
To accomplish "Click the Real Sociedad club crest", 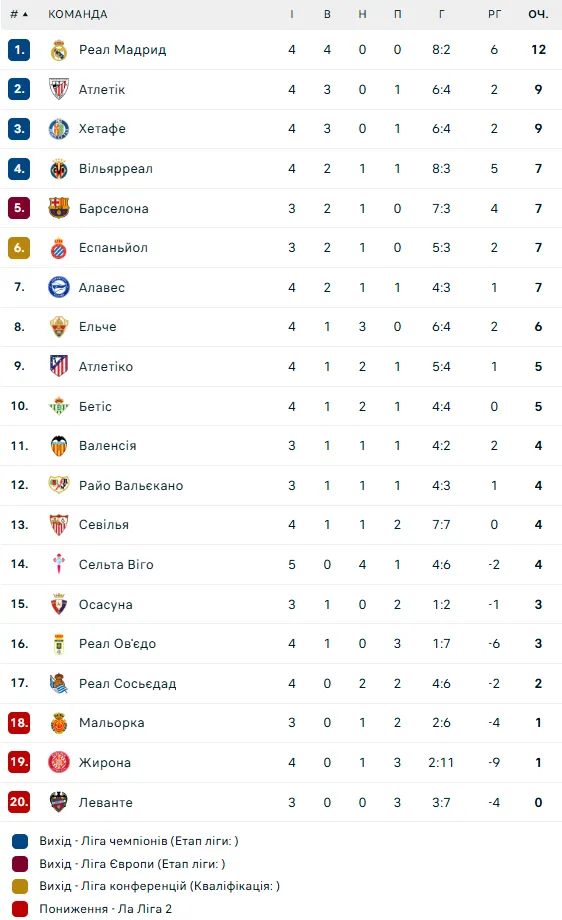I will click(x=59, y=683).
